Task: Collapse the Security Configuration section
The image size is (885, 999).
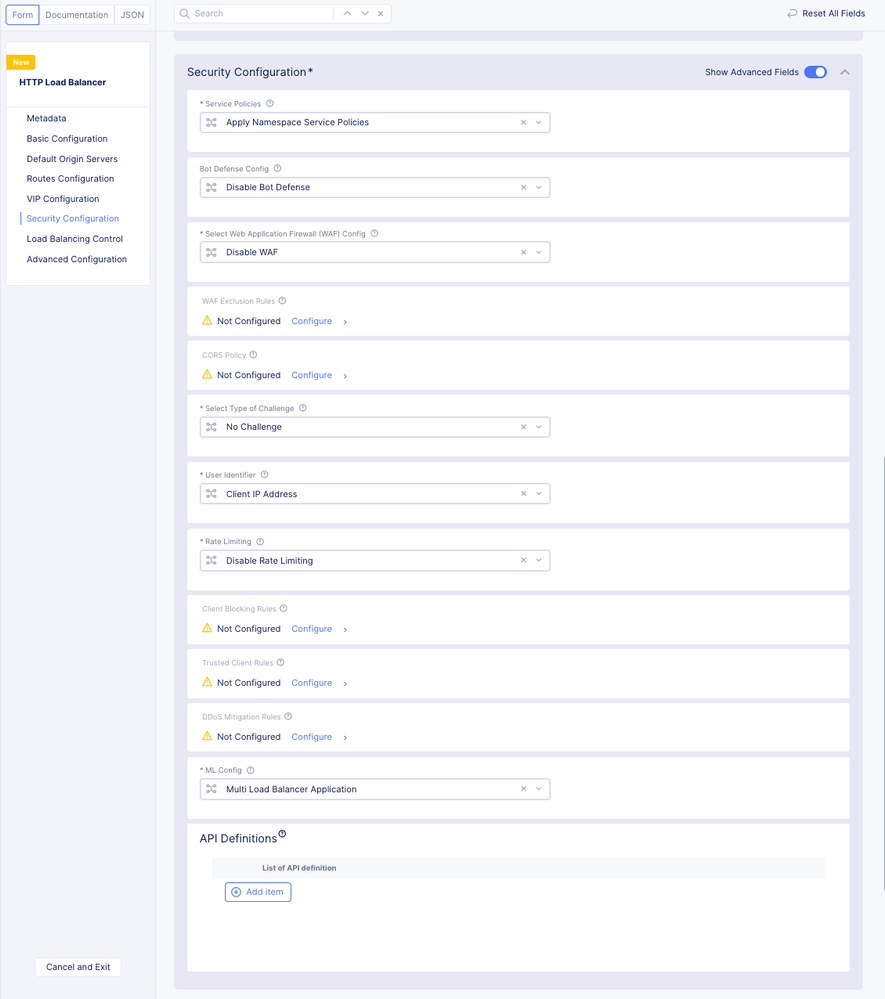Action: pyautogui.click(x=845, y=72)
